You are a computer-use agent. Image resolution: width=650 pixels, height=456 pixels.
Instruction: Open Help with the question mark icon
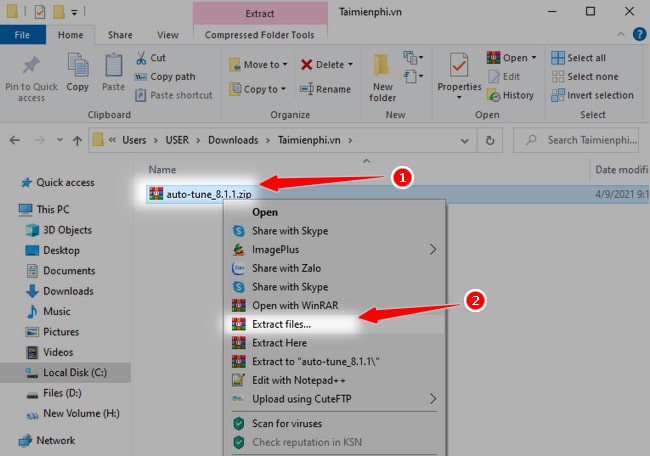[639, 34]
